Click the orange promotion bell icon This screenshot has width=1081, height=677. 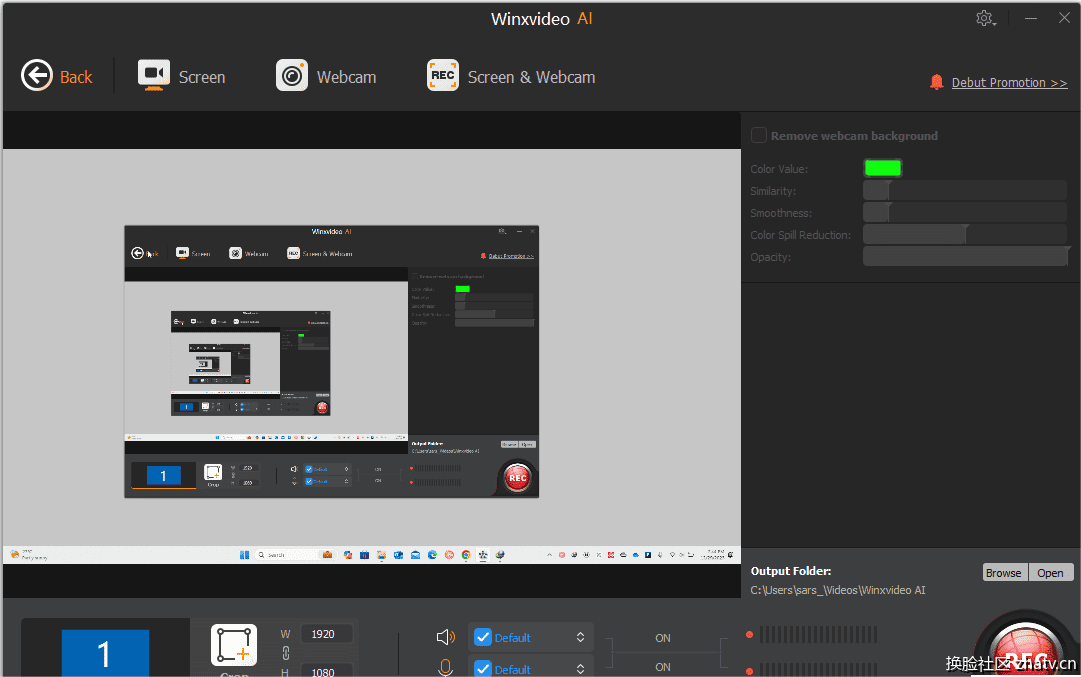click(x=936, y=82)
